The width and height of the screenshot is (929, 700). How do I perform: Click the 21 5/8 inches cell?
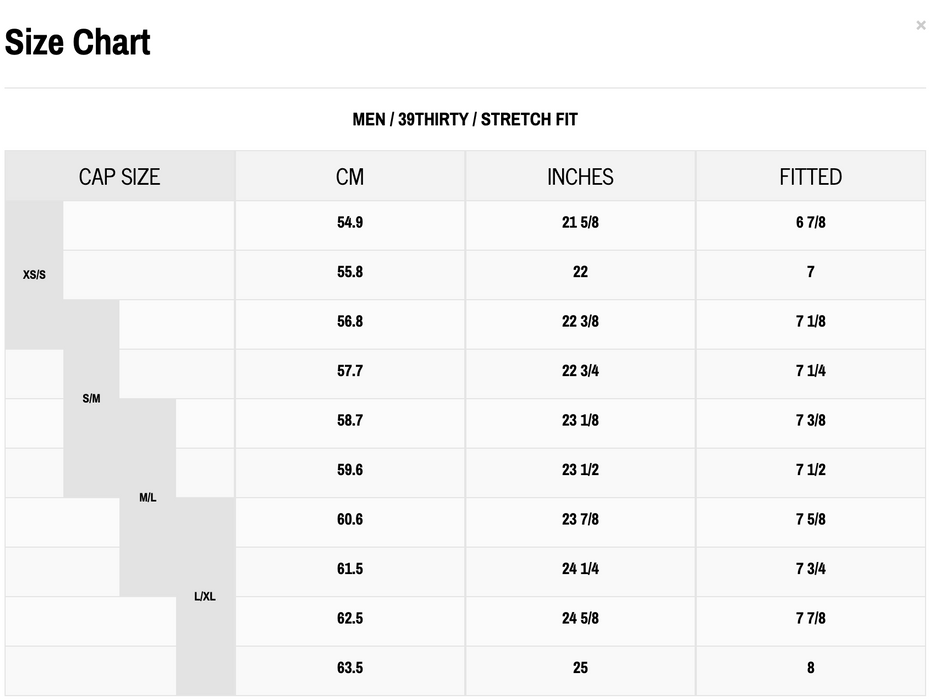pos(580,222)
